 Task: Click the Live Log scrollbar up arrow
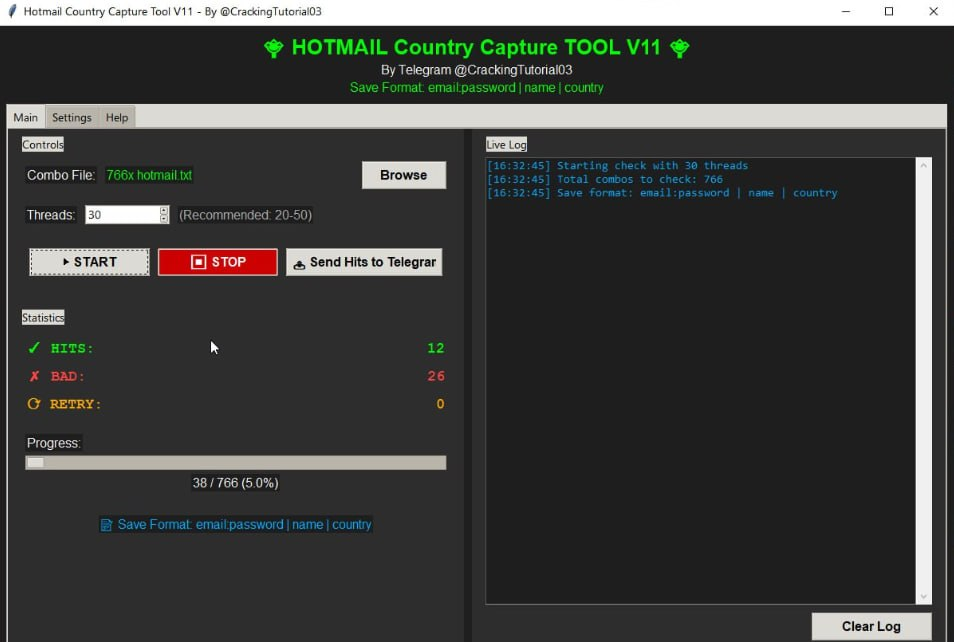coord(924,166)
